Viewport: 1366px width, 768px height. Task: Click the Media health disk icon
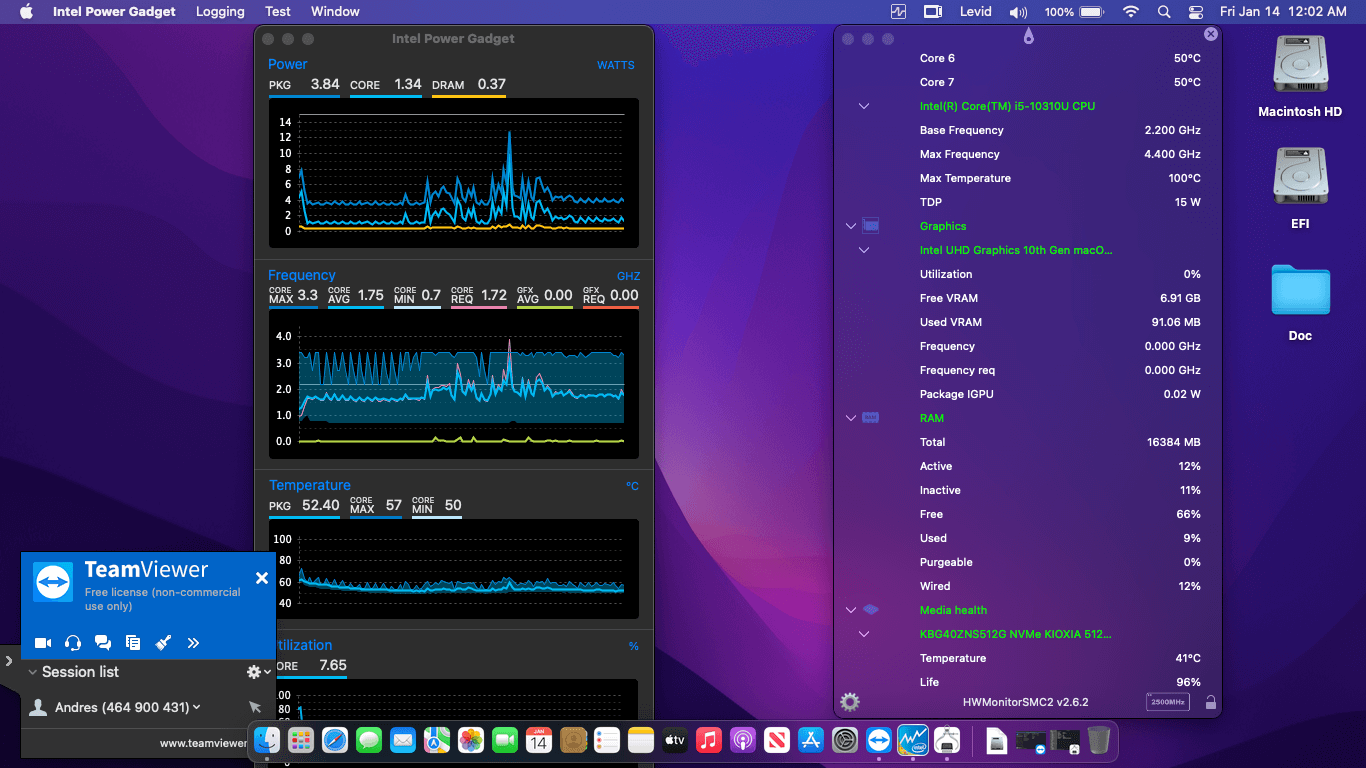871,610
